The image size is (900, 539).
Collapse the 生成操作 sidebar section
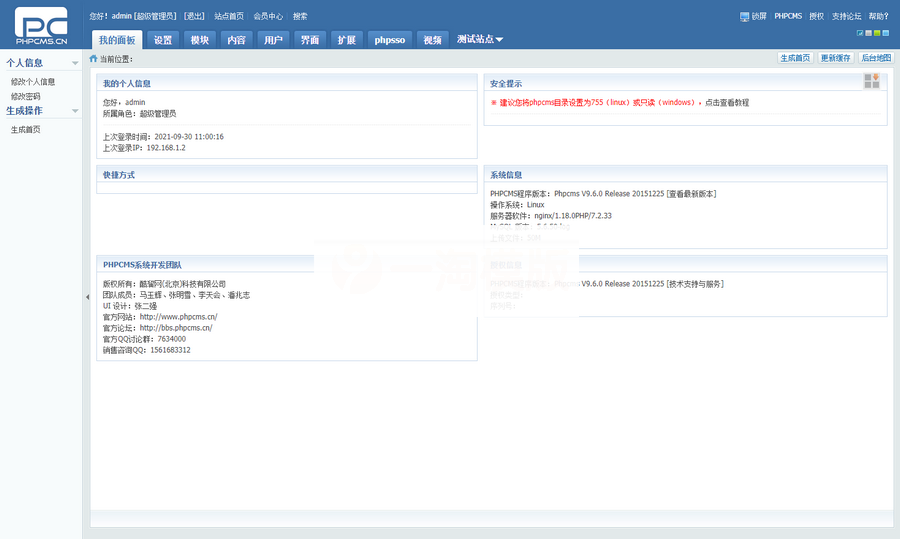(75, 111)
